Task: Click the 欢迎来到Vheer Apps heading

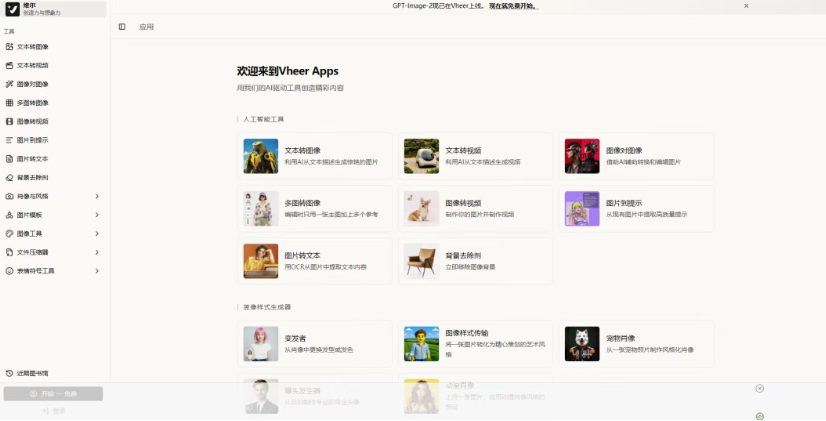Action: 288,71
